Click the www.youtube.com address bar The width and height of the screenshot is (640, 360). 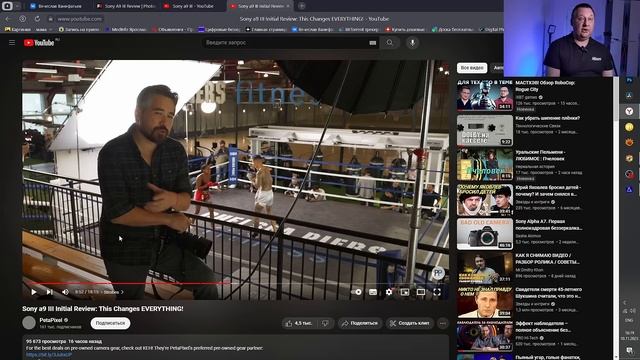(80, 19)
